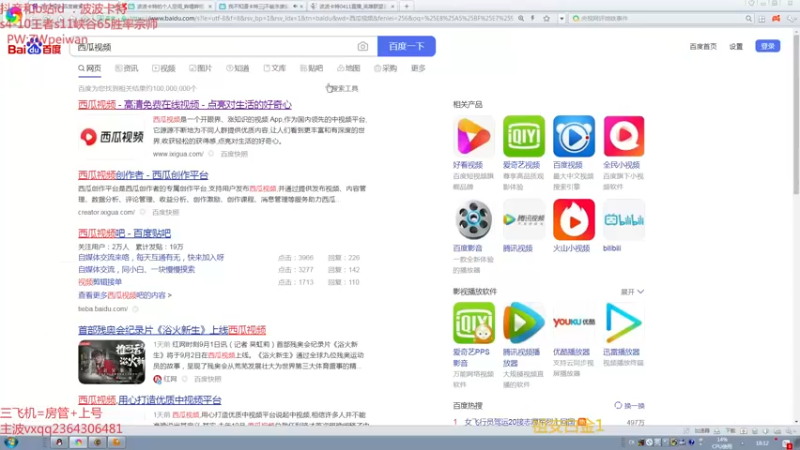Click the orange folder taskbar icon

point(116,442)
